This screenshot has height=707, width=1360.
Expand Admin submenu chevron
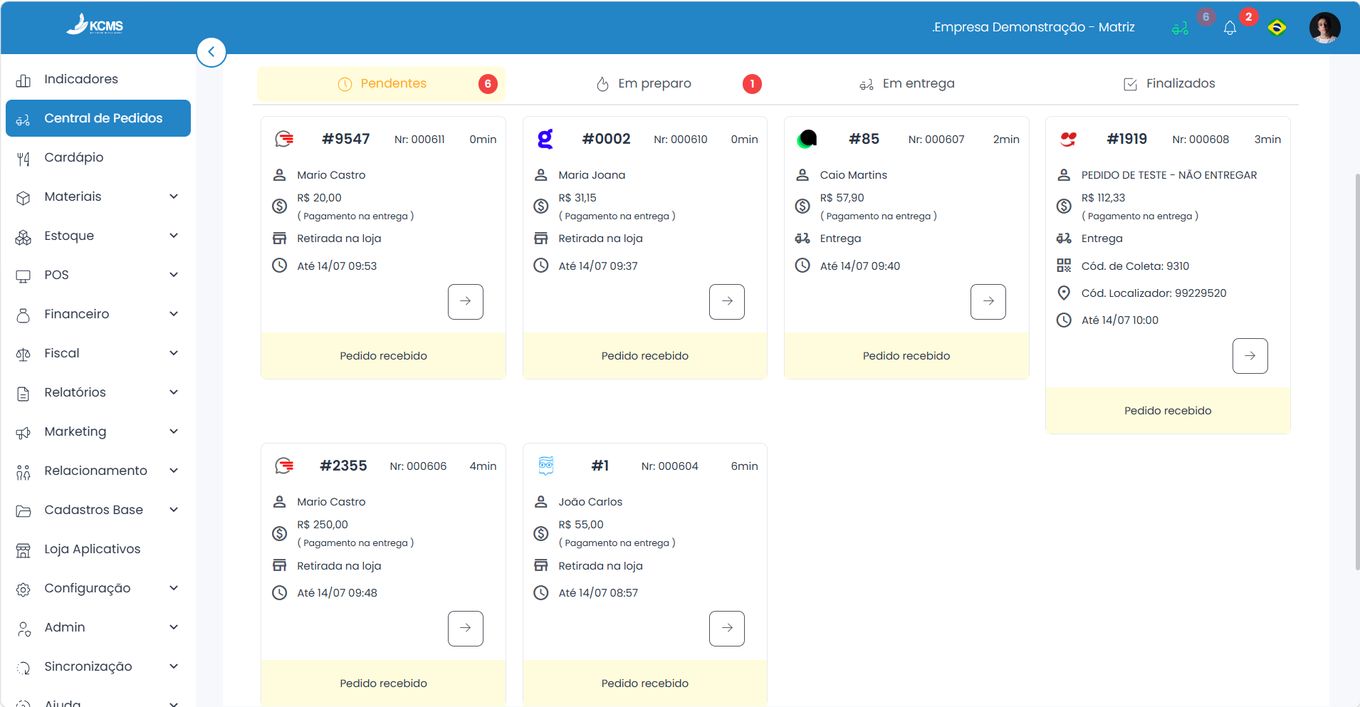(174, 628)
